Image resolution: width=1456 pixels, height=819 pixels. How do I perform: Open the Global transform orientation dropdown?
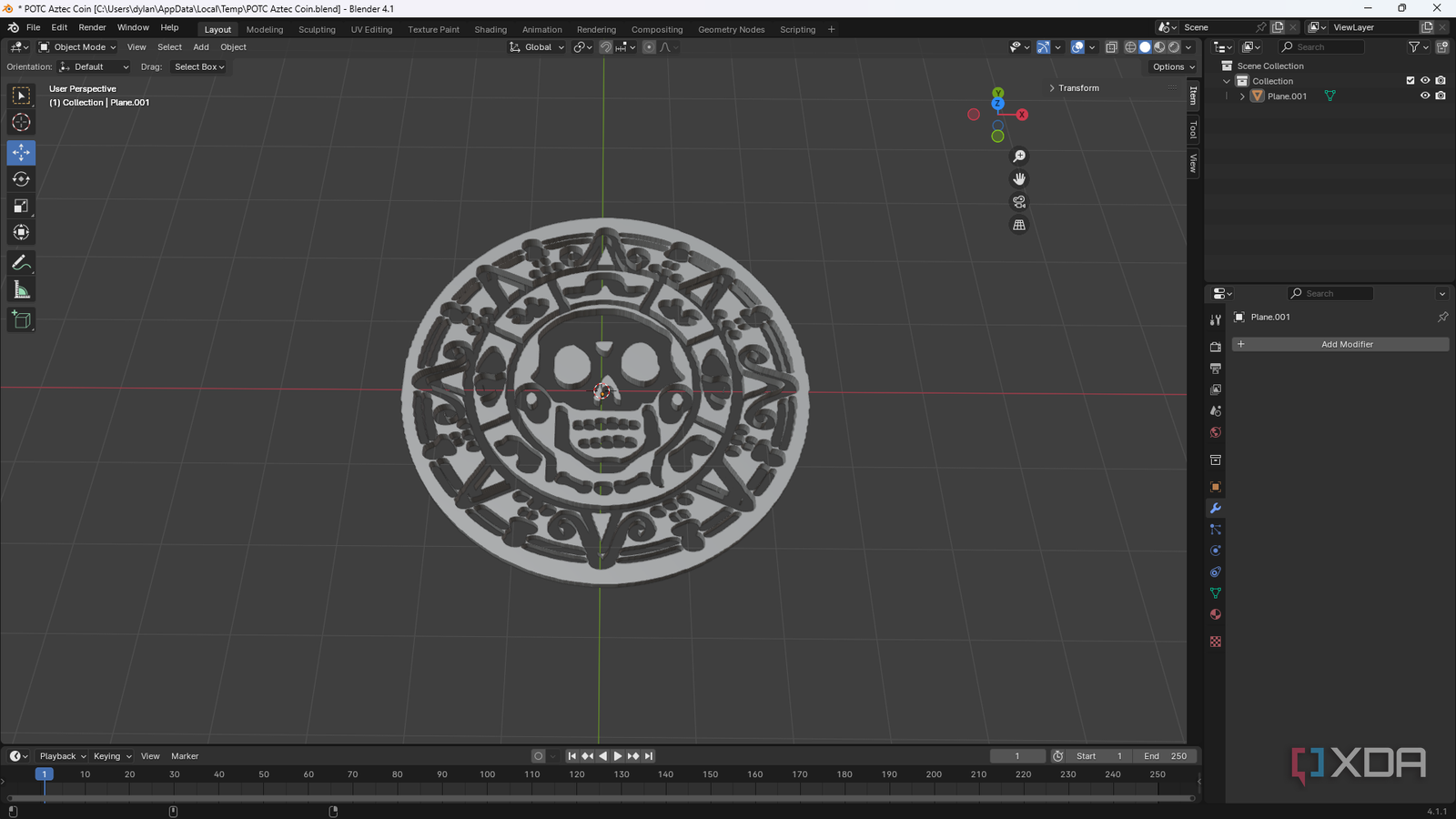(x=537, y=47)
